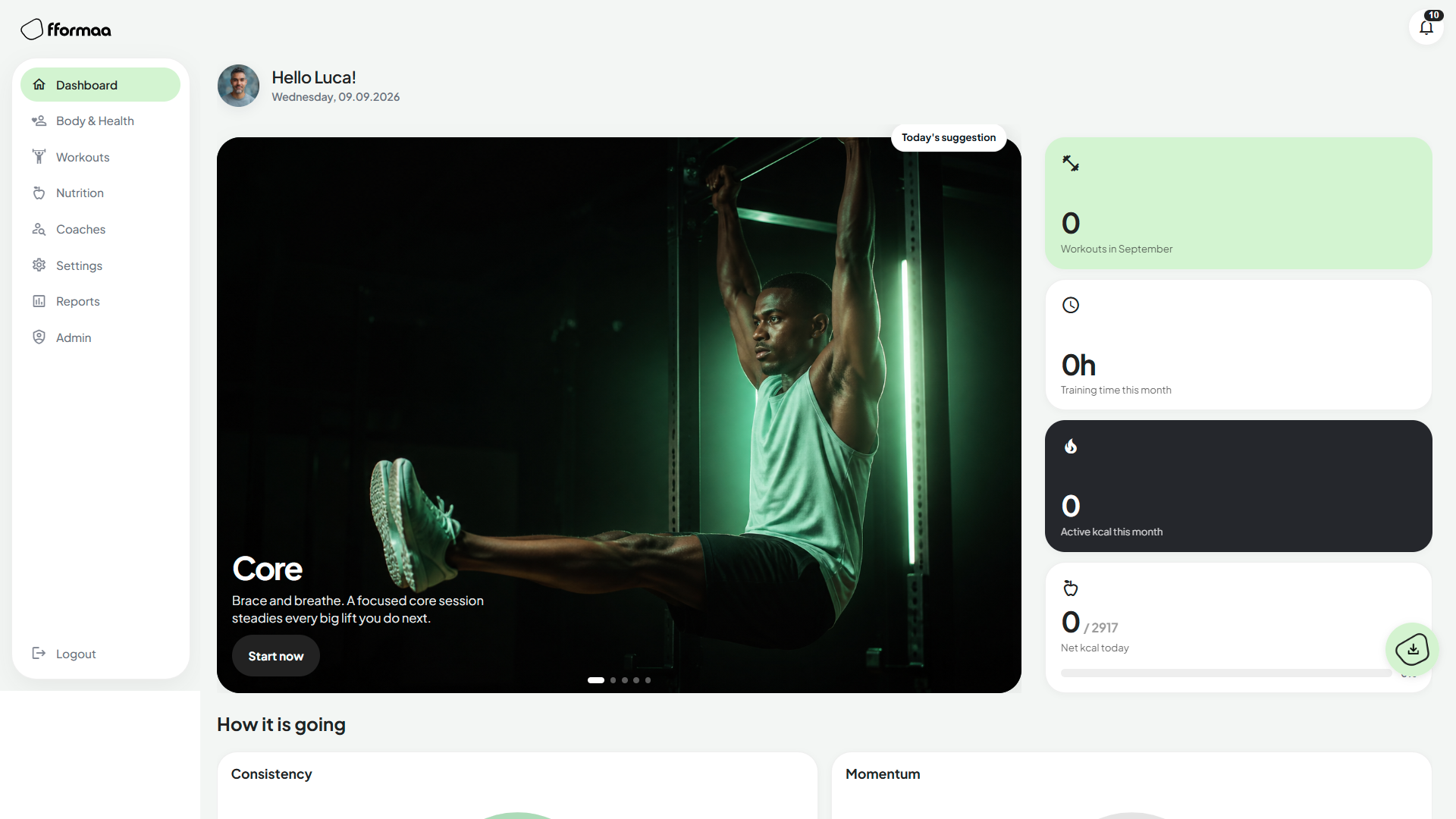Click the Core workout title
The height and width of the screenshot is (819, 1456).
[267, 569]
